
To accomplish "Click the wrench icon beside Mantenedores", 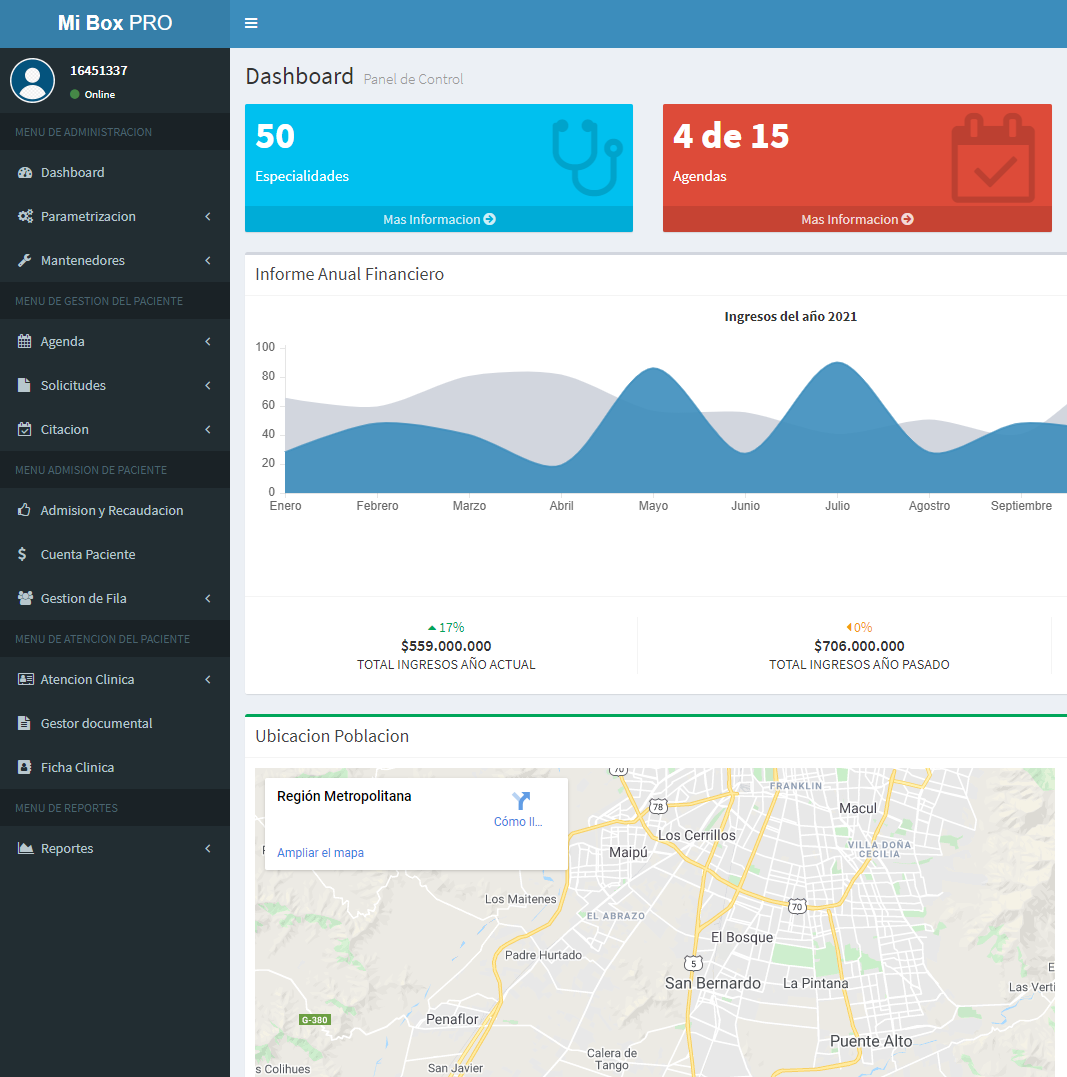I will point(22,260).
